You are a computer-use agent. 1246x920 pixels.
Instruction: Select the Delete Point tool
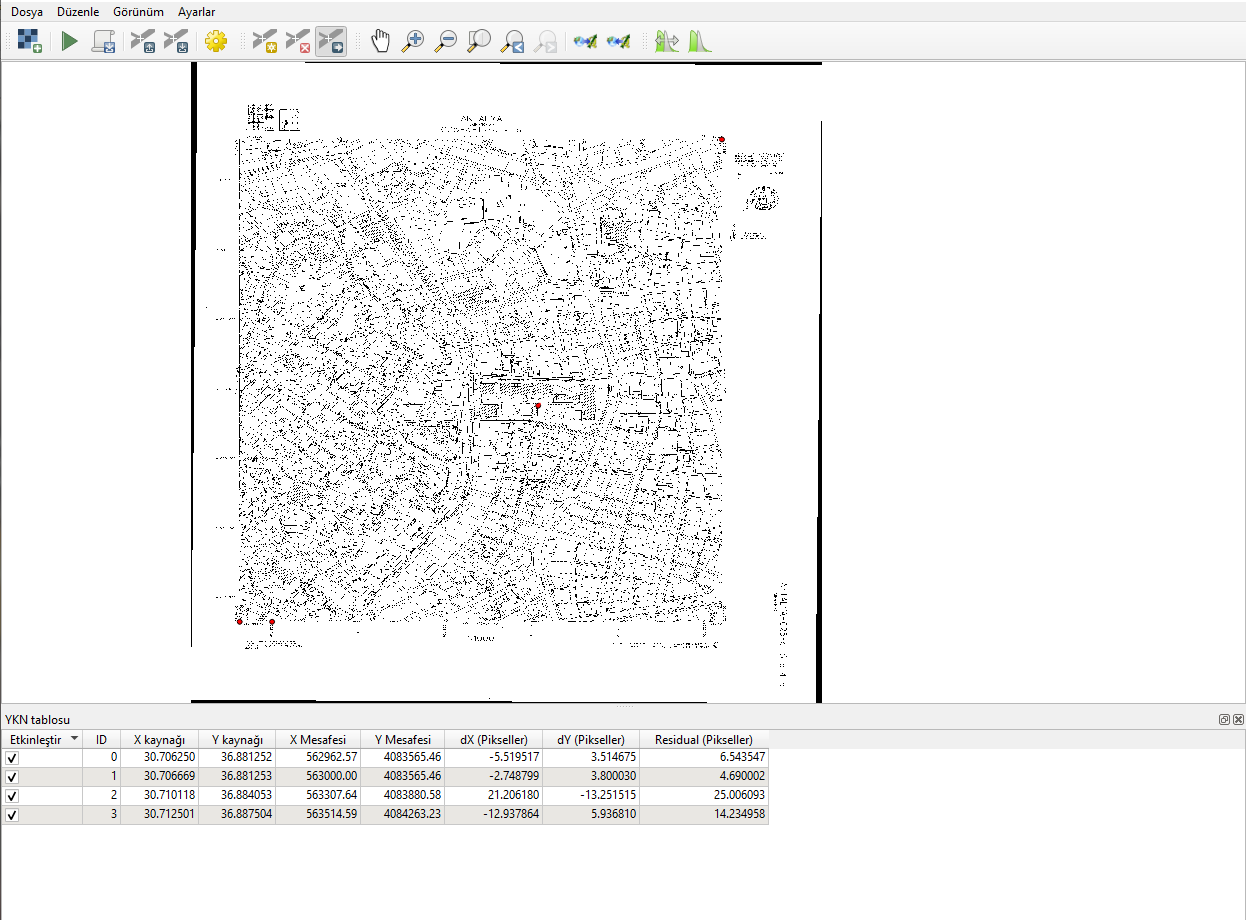click(298, 41)
